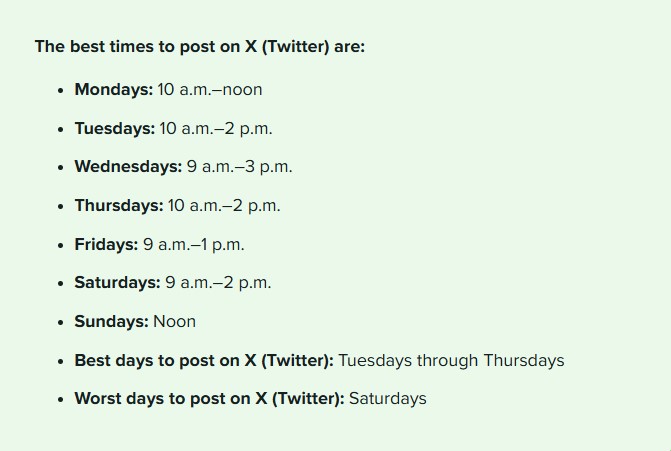
Task: Click the "10 a.m.–noon" time text
Action: (210, 89)
